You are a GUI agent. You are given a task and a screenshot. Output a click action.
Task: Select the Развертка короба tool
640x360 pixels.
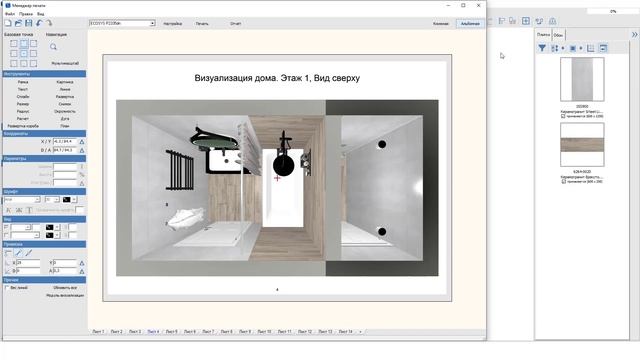23,126
